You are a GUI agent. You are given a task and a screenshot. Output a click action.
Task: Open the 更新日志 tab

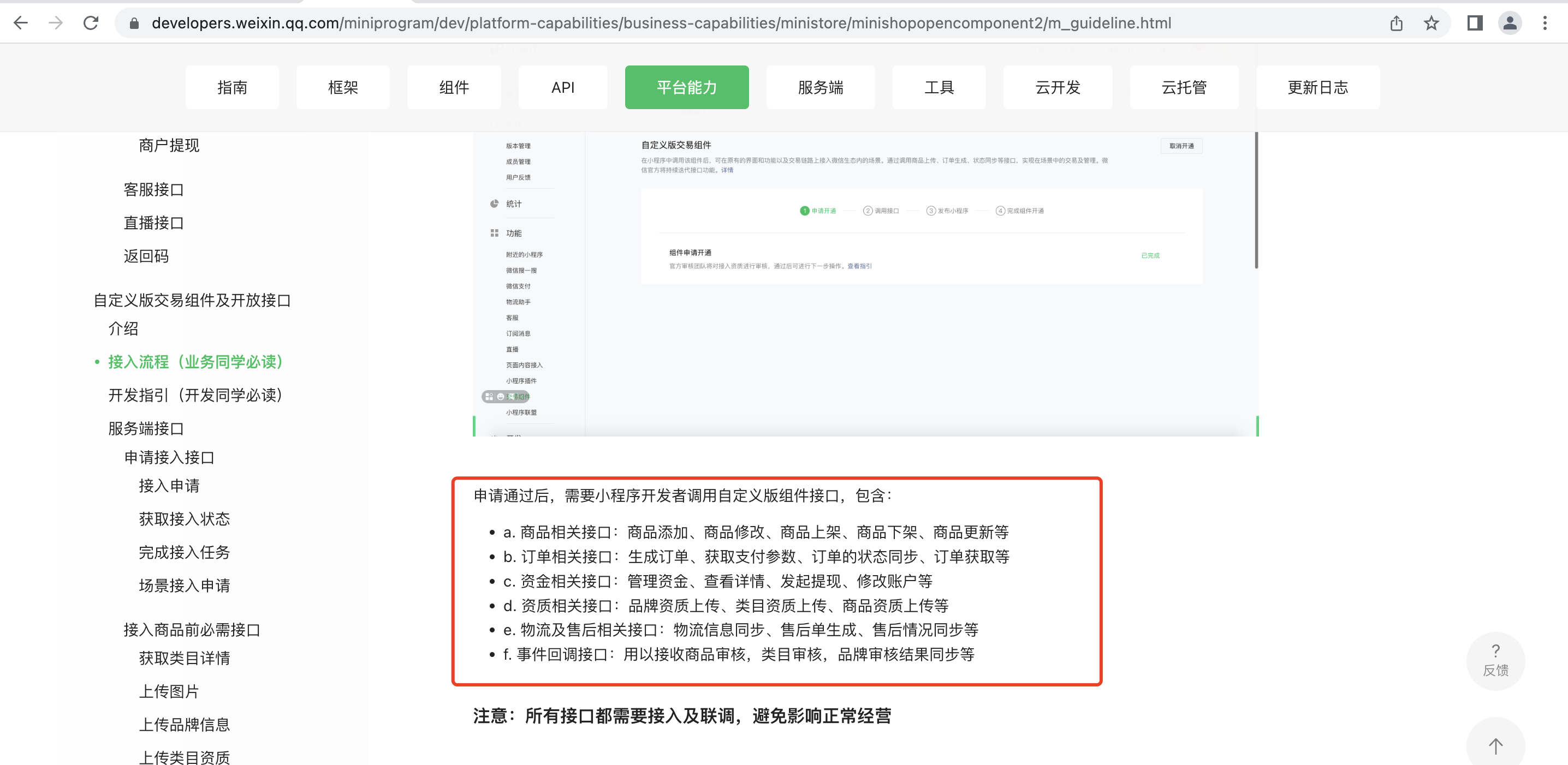click(1317, 87)
